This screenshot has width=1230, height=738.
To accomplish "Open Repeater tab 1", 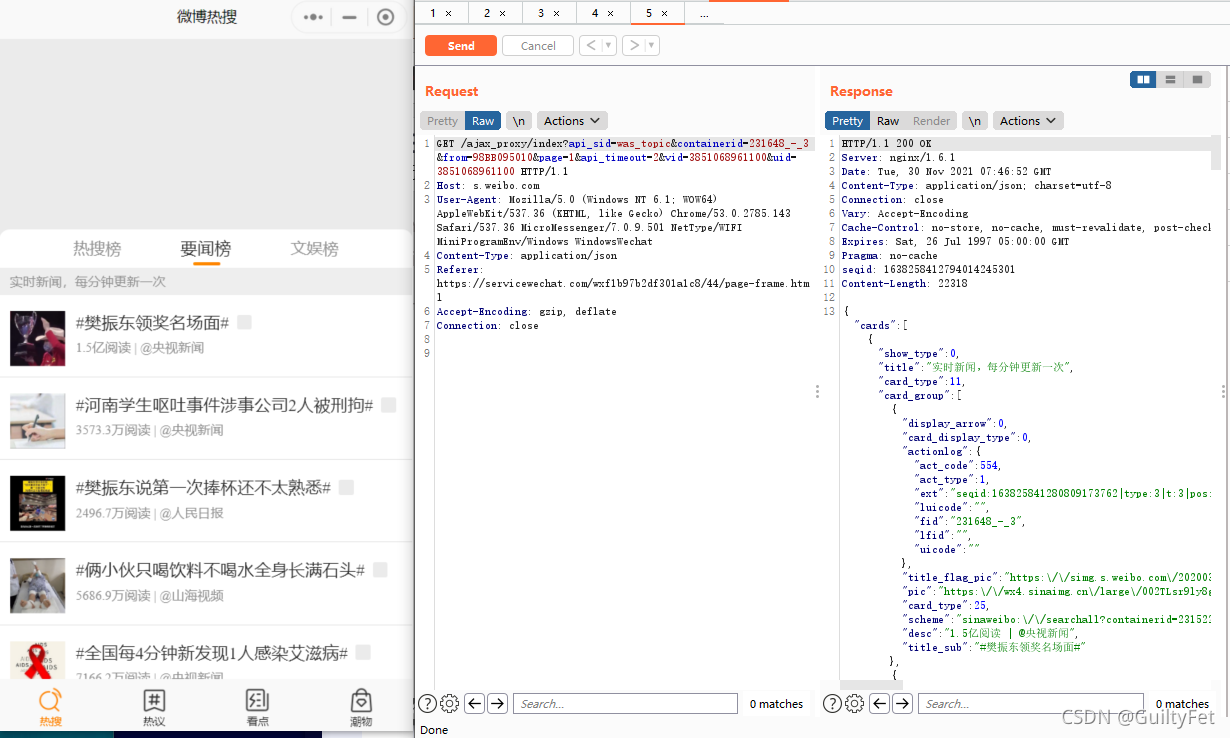I will 433,13.
